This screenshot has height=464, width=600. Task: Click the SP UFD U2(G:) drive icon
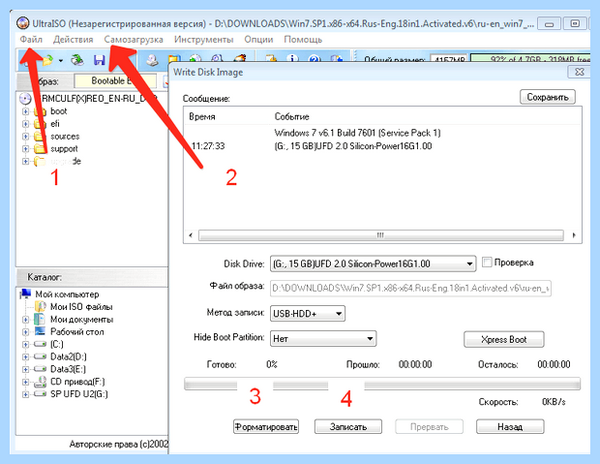click(40, 394)
